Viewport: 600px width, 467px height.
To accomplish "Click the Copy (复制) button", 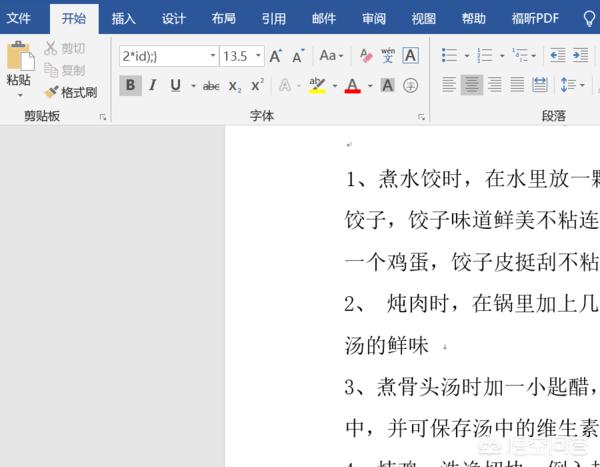I will pyautogui.click(x=64, y=70).
